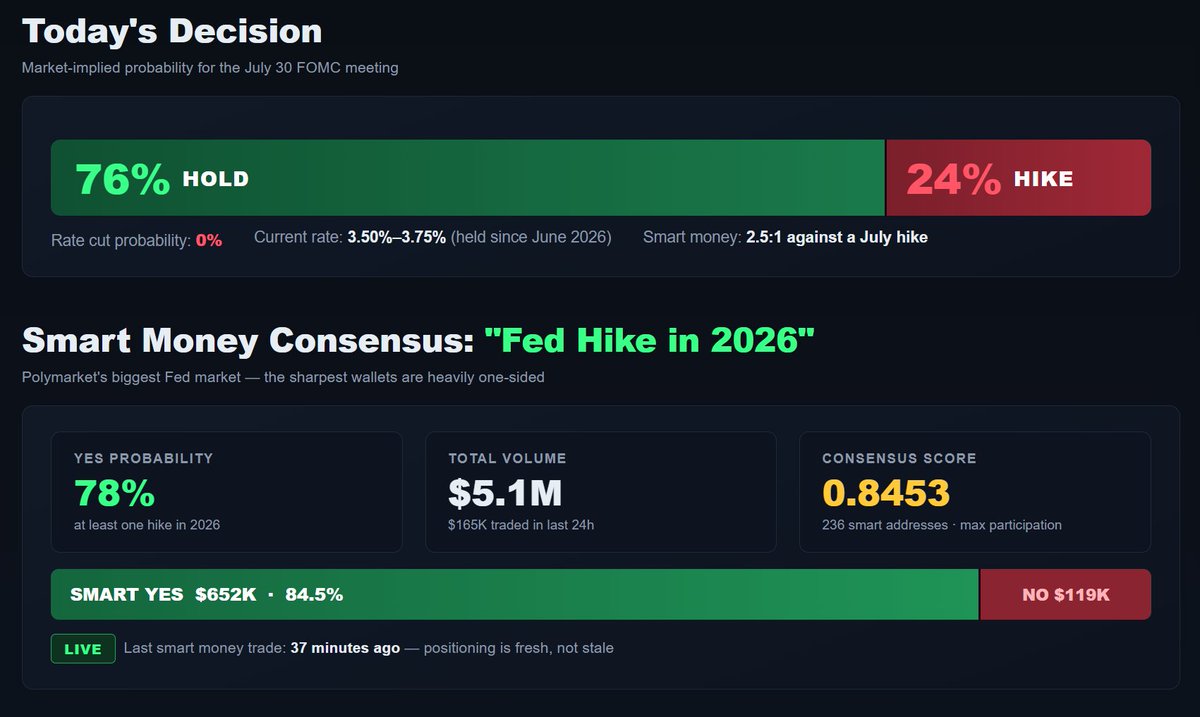Select the CONSENSUS SCORE 0.8453 card

tap(975, 492)
